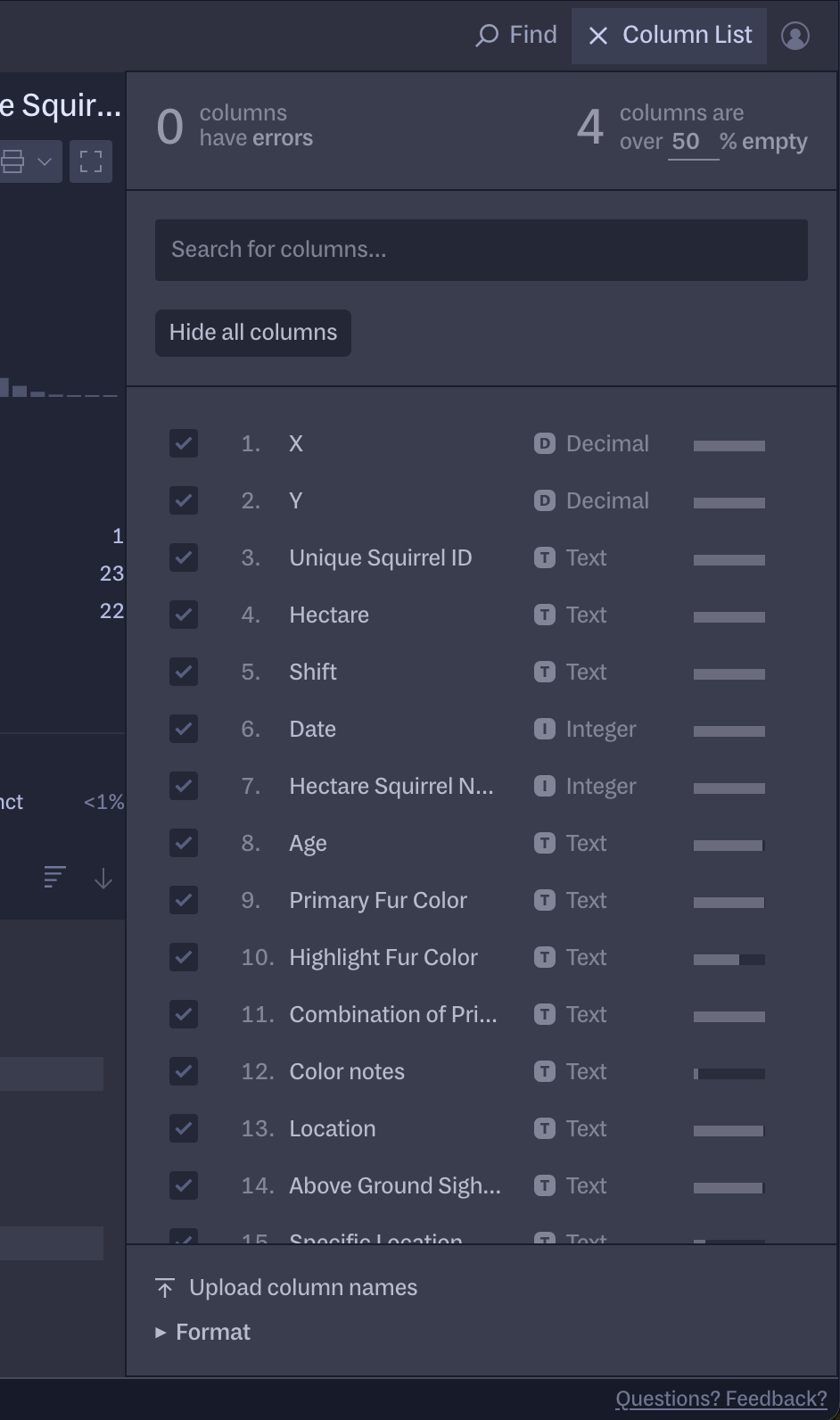This screenshot has height=1420, width=840.
Task: Click Upload column names
Action: tap(286, 1288)
